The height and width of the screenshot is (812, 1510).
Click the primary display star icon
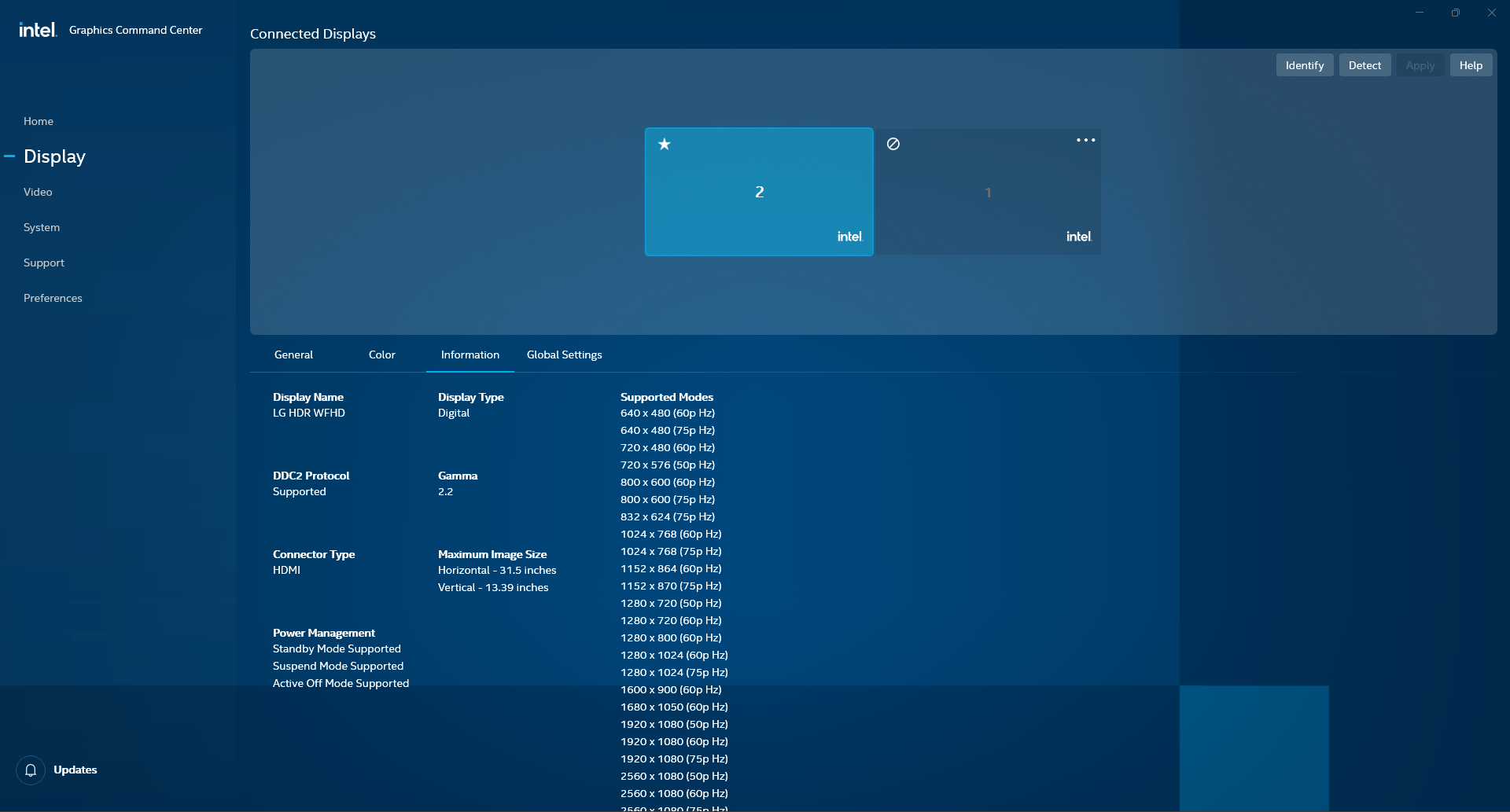(665, 144)
